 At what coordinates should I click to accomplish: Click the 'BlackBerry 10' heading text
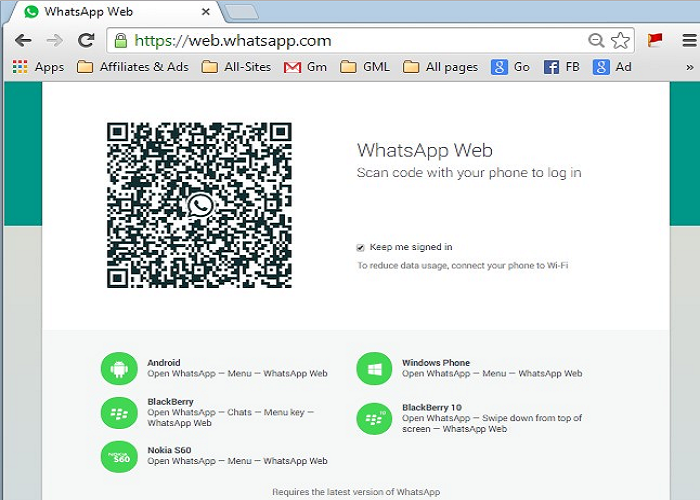pyautogui.click(x=432, y=407)
